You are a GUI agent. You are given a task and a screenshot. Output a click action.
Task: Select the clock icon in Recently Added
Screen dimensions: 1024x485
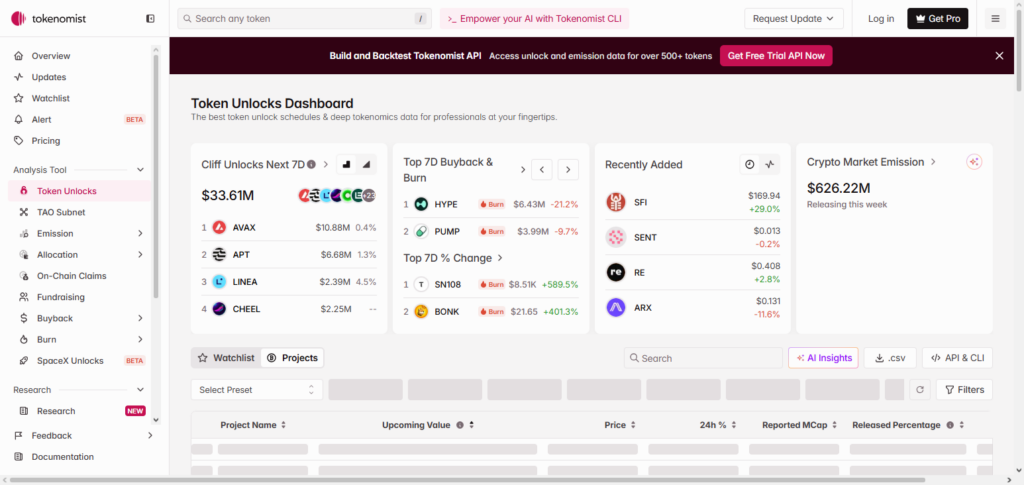click(x=750, y=164)
